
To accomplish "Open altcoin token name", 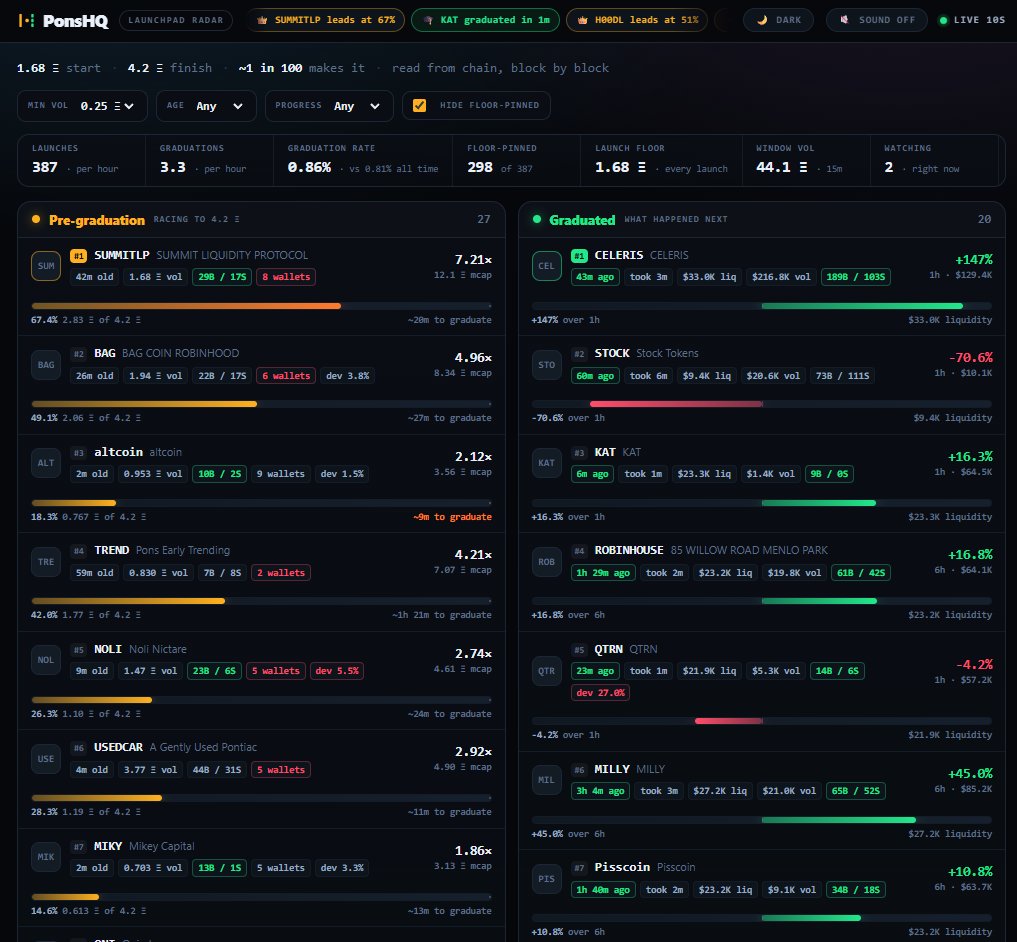I will point(118,452).
